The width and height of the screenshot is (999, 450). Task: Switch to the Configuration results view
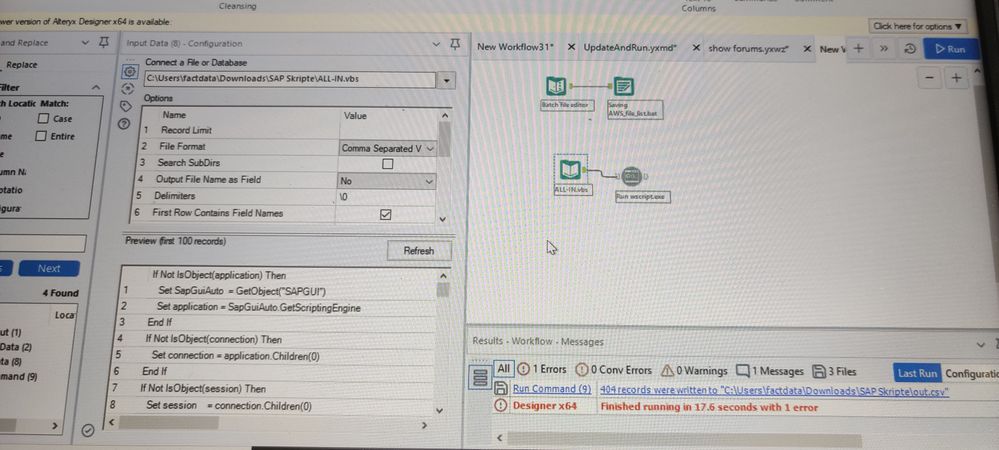[971, 374]
